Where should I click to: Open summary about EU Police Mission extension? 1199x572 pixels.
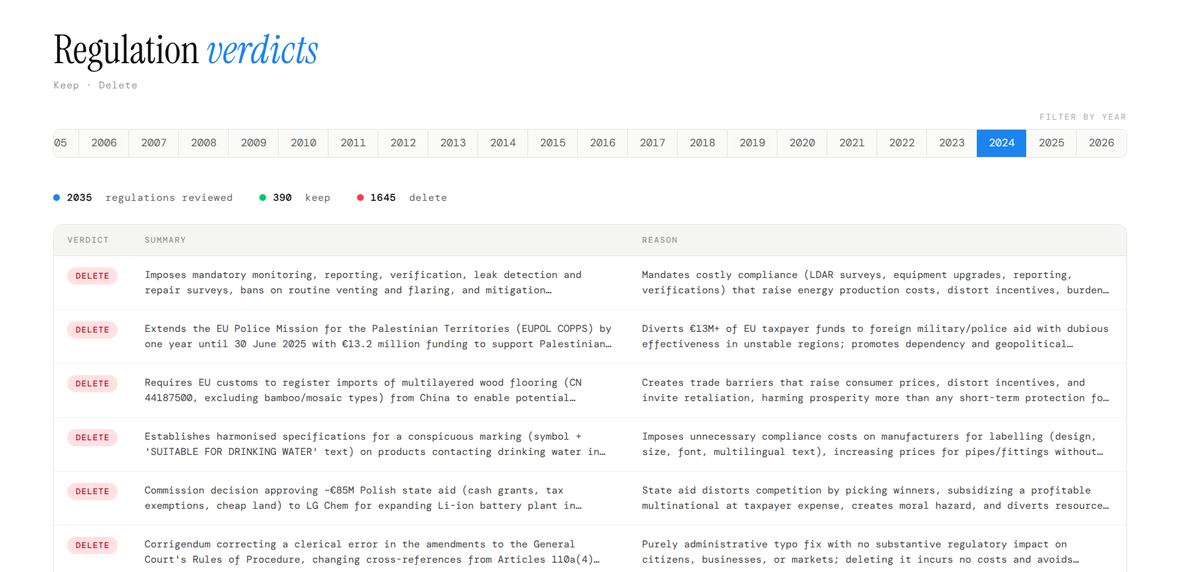pyautogui.click(x=379, y=336)
